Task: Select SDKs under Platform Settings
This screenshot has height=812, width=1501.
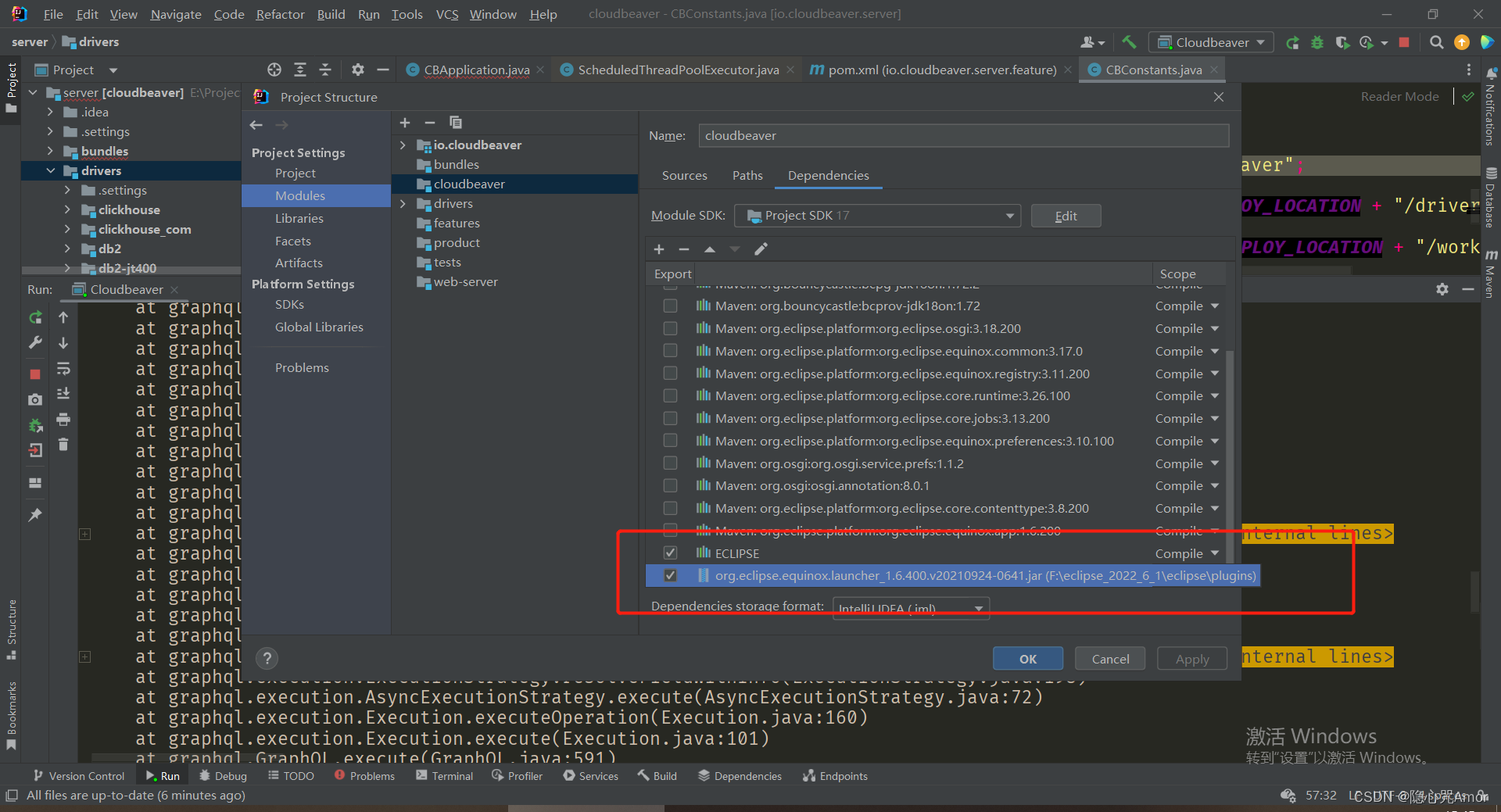Action: (289, 305)
